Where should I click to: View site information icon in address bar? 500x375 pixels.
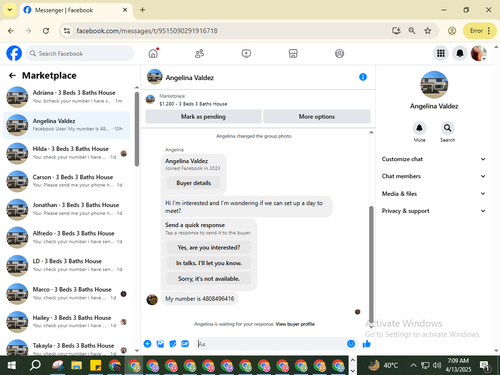(x=67, y=31)
